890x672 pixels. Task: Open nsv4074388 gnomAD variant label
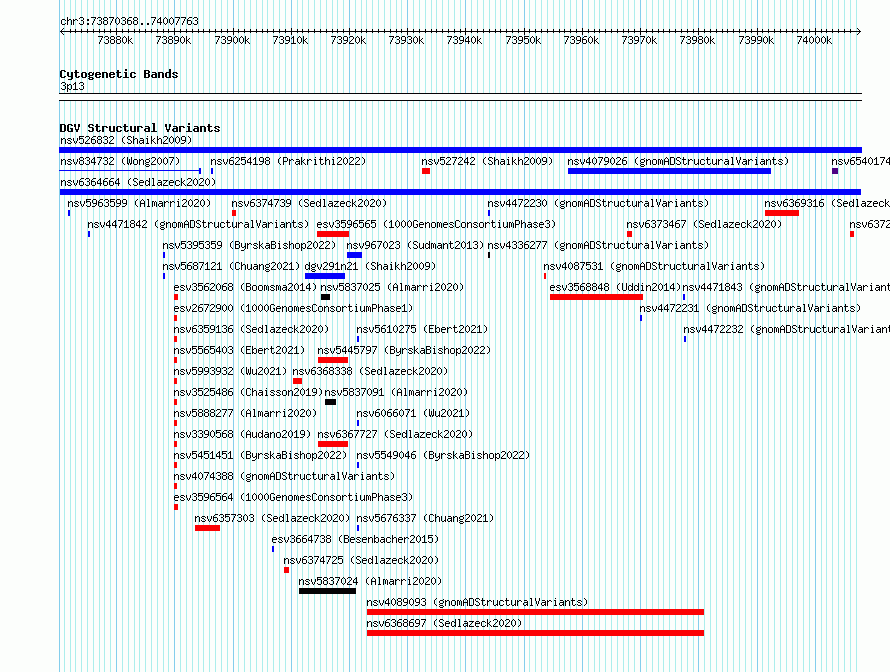coord(284,476)
